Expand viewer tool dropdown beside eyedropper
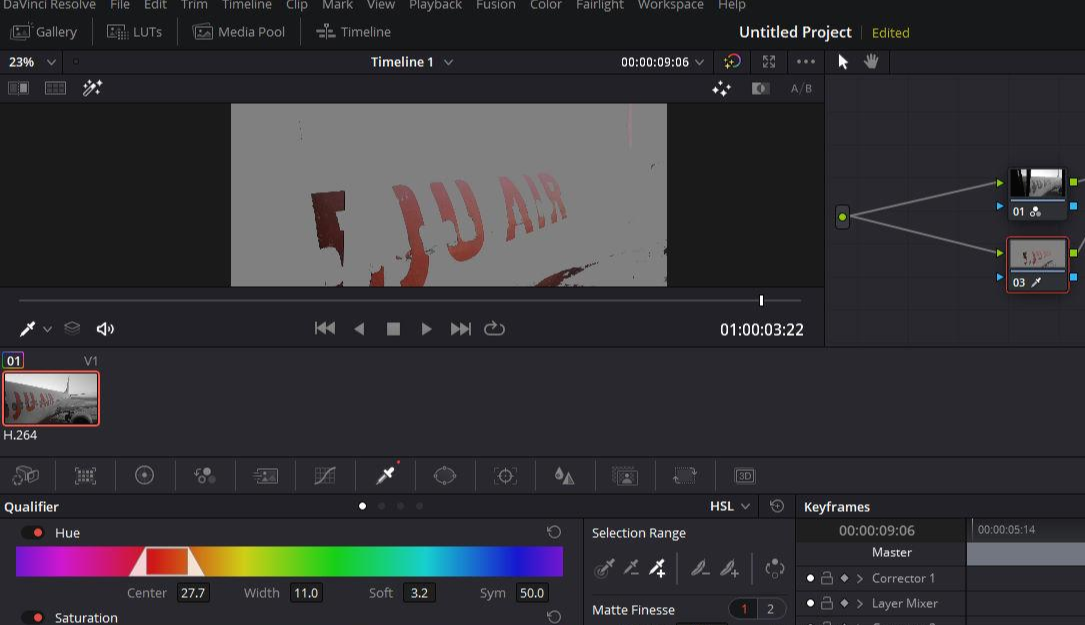The width and height of the screenshot is (1085, 625). click(x=47, y=329)
